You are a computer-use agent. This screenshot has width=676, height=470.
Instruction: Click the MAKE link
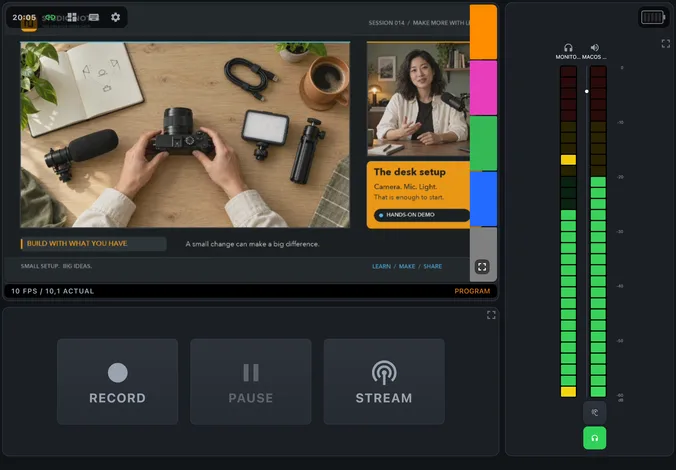point(407,266)
